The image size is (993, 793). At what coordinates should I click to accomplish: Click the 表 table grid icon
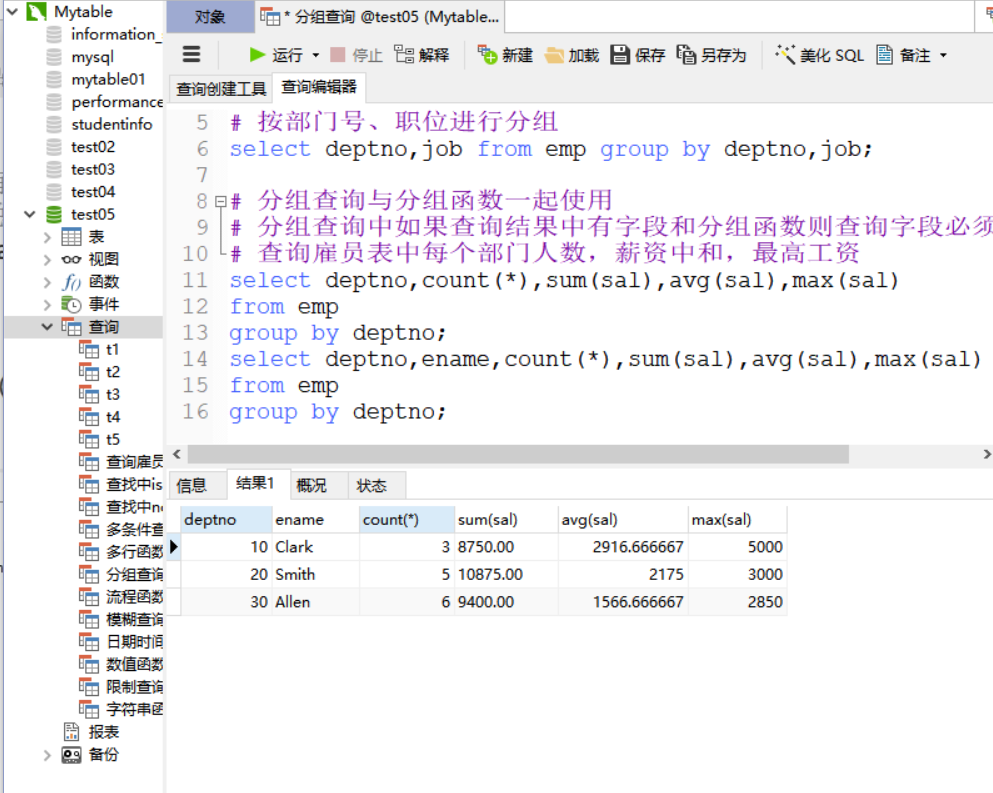tap(71, 238)
